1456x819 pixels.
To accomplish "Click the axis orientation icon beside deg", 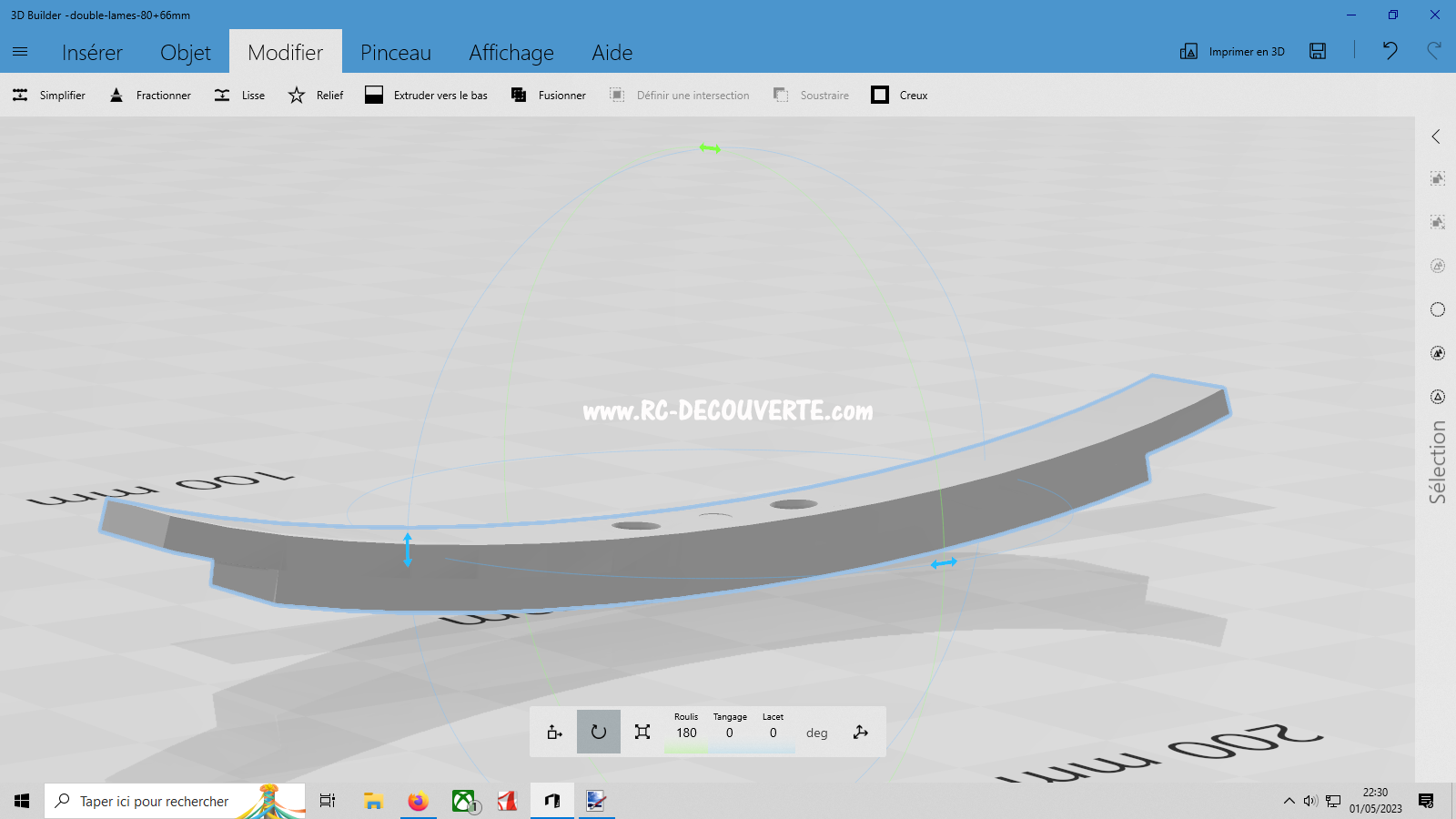I will click(x=861, y=732).
